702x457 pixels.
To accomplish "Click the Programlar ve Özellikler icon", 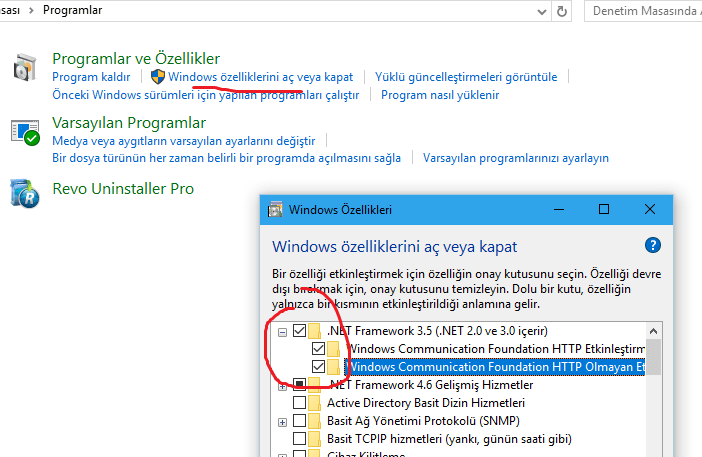I will pyautogui.click(x=25, y=68).
